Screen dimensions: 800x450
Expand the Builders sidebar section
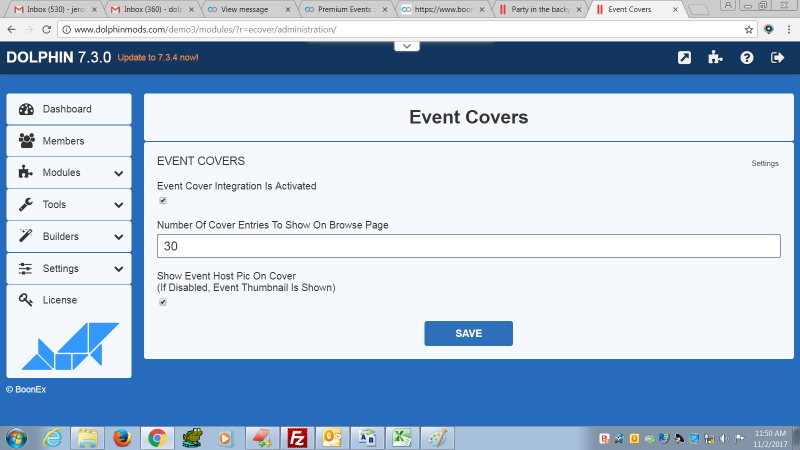pyautogui.click(x=69, y=237)
